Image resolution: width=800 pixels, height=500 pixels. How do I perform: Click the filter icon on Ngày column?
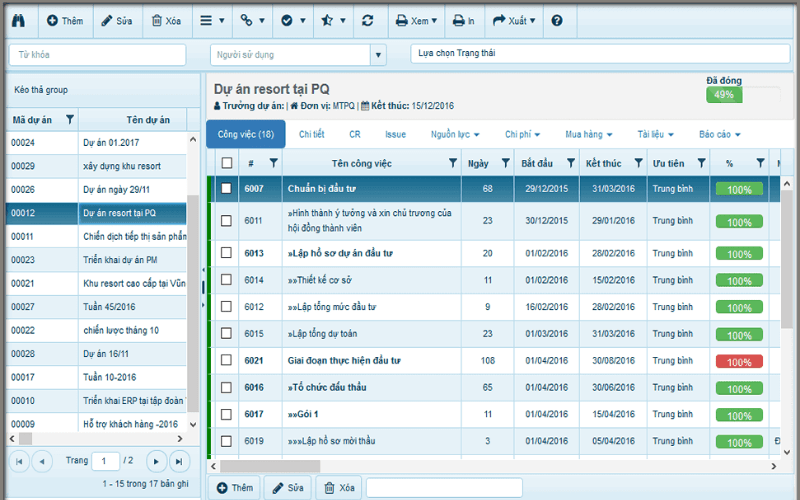click(505, 163)
